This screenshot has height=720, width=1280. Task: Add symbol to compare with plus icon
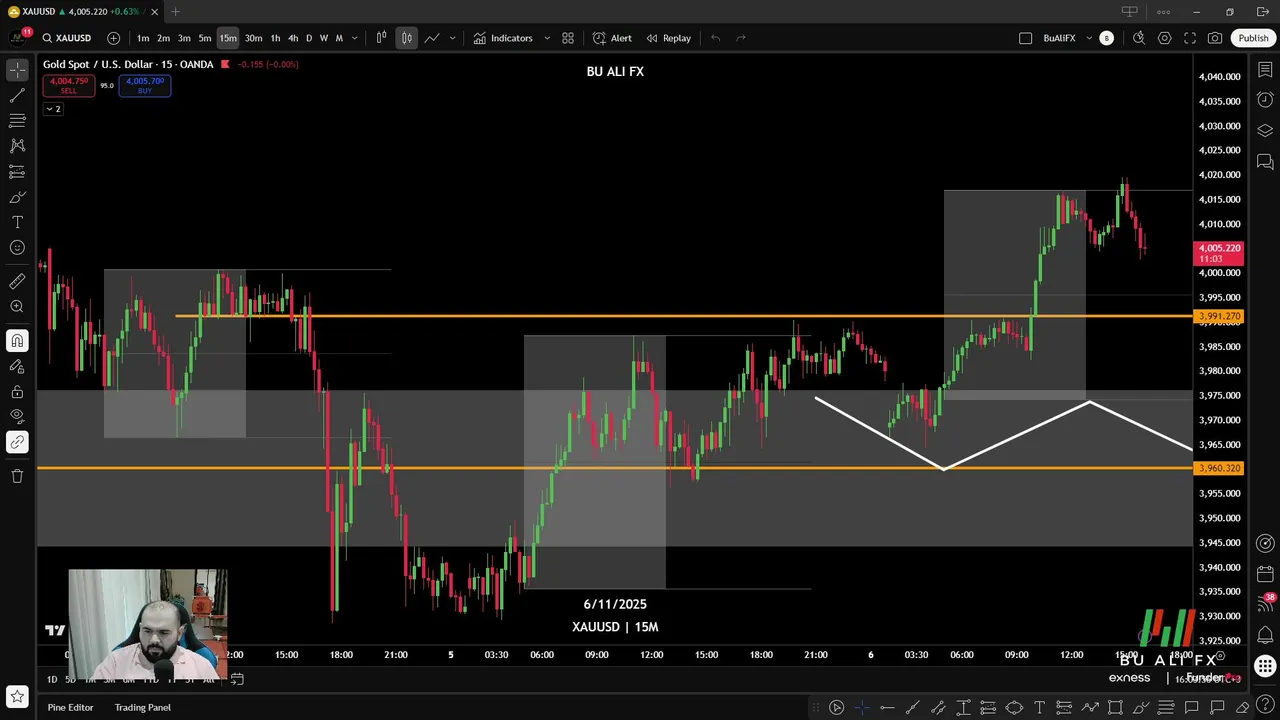pyautogui.click(x=113, y=38)
